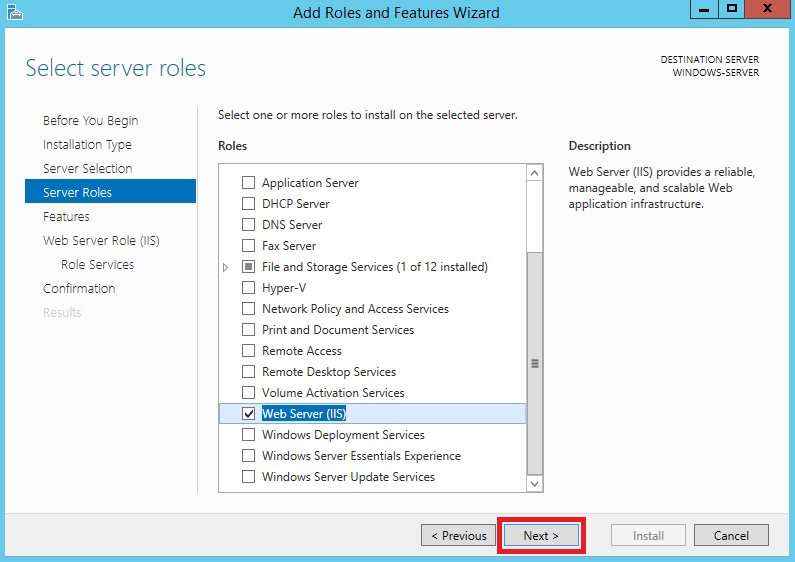Open the Features step in sidebar
The height and width of the screenshot is (562, 795).
[x=66, y=217]
